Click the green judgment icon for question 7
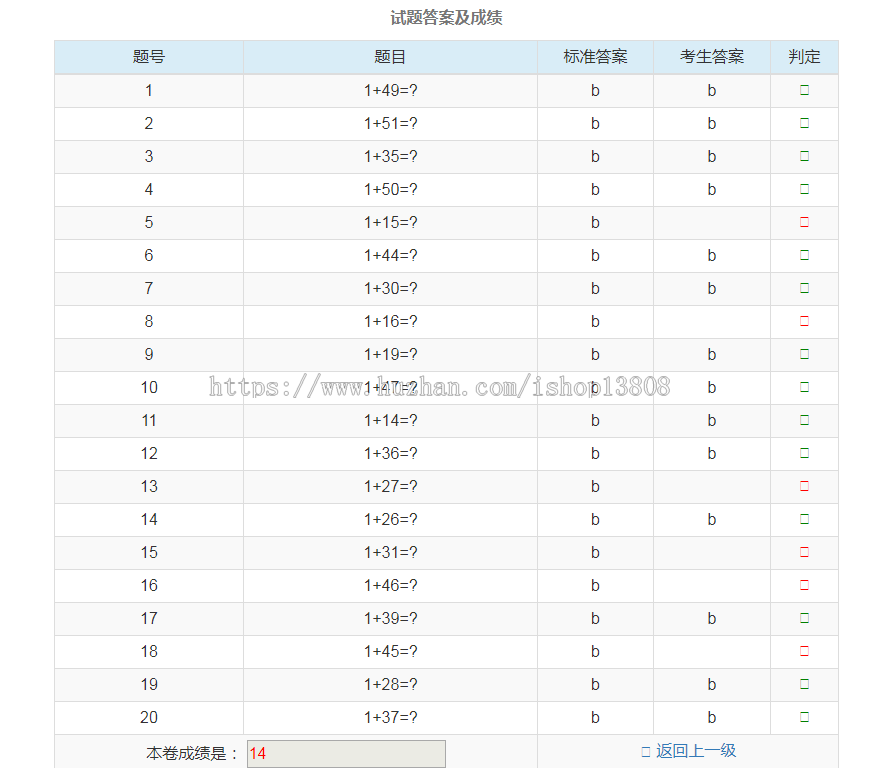Screen dimensions: 880x768 [803, 288]
